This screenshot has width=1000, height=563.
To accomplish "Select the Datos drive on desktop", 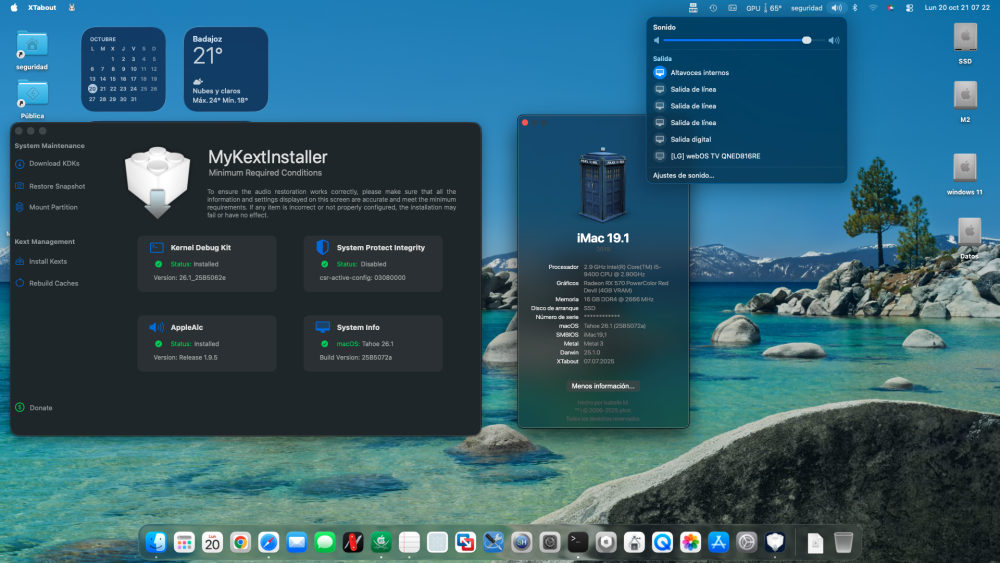I will [969, 238].
